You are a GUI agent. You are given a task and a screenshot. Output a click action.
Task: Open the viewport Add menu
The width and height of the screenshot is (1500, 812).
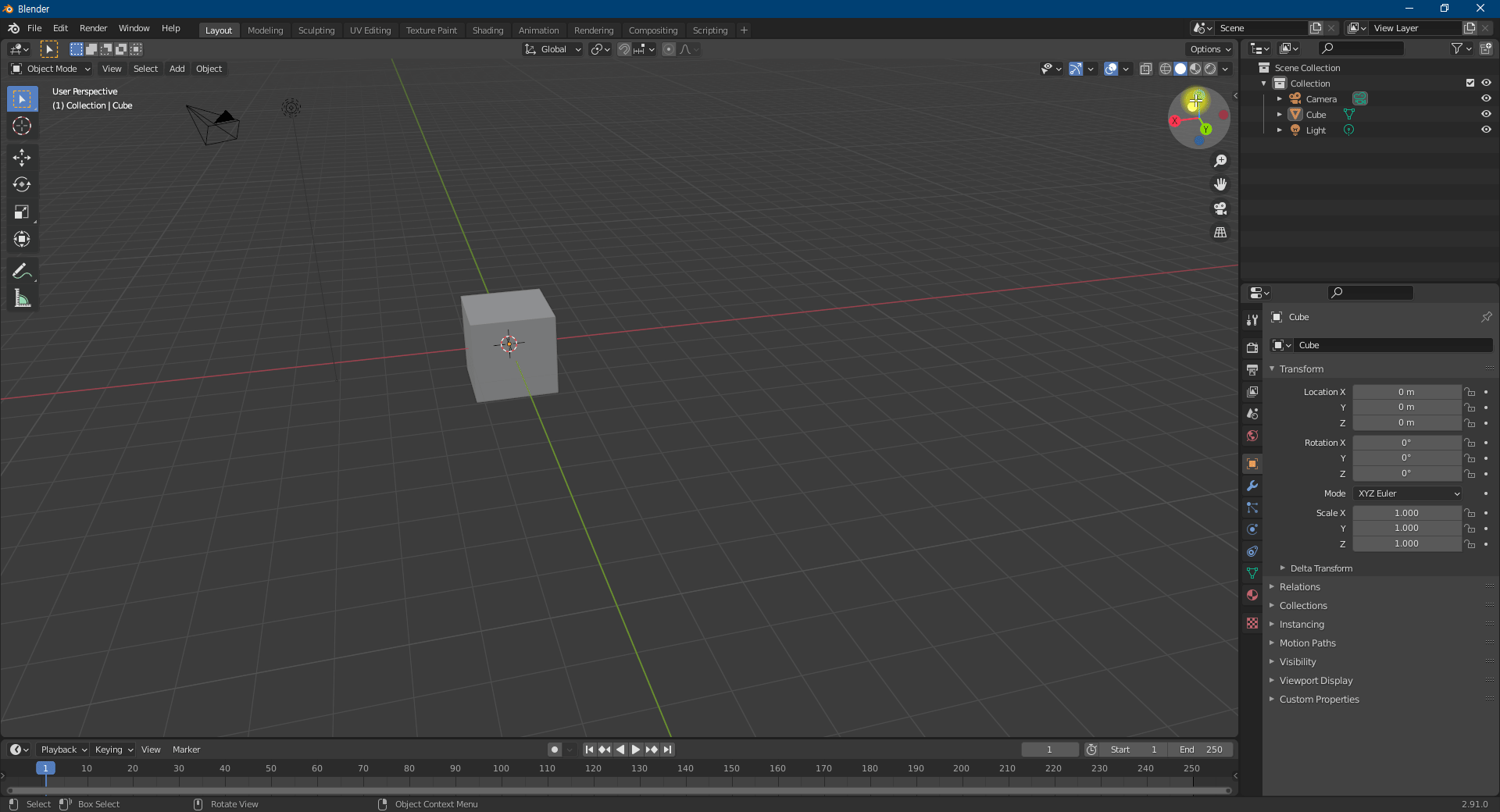[x=177, y=69]
